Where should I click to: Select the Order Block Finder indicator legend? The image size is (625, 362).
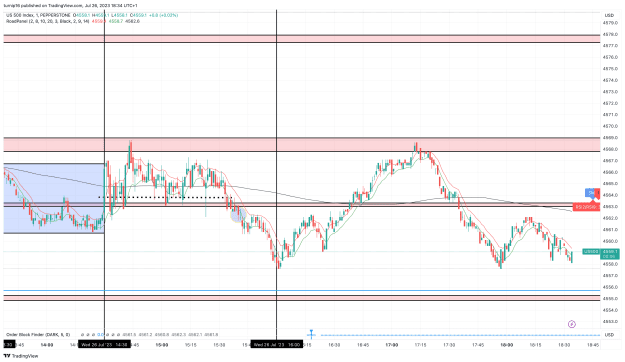(38, 334)
